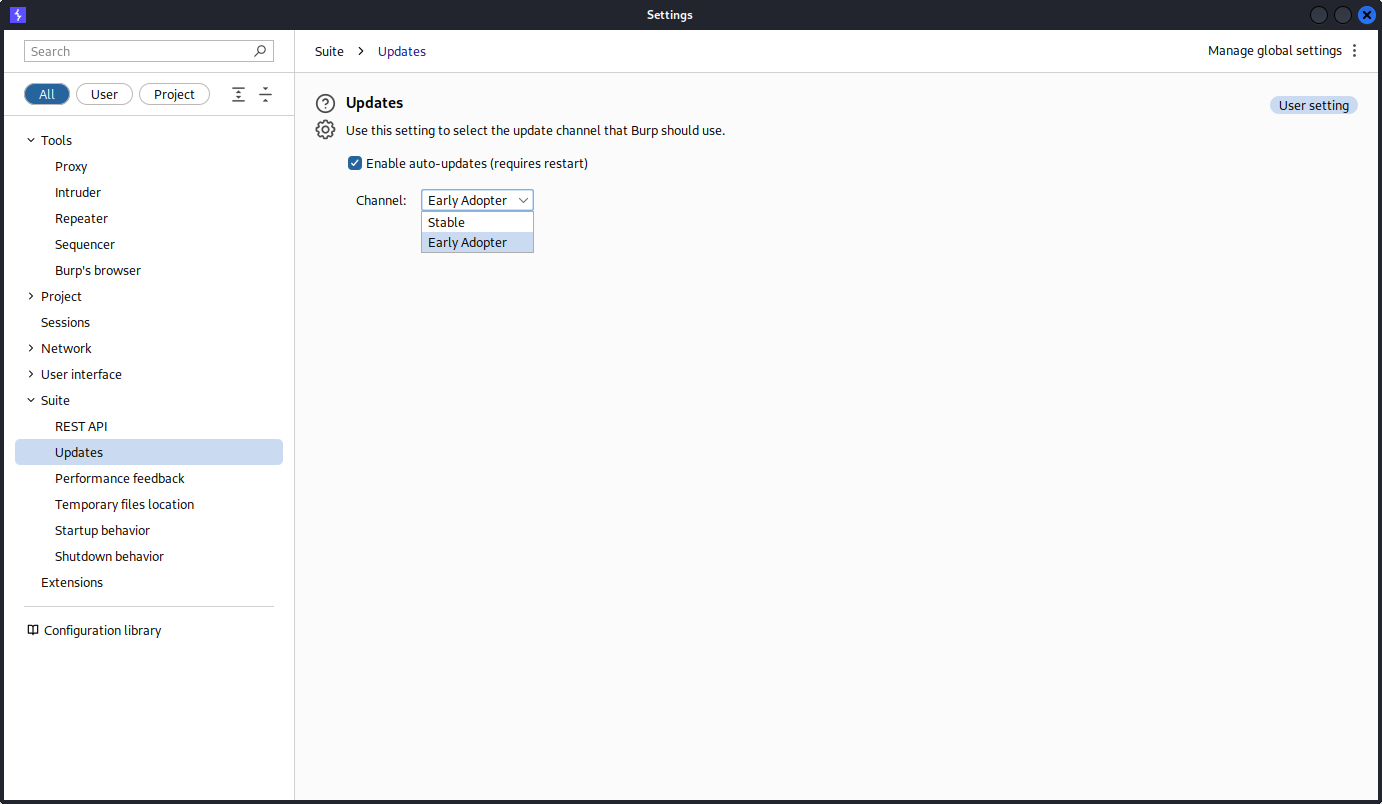Viewport: 1382px width, 804px height.
Task: Open the Channel combo box
Action: pos(477,200)
